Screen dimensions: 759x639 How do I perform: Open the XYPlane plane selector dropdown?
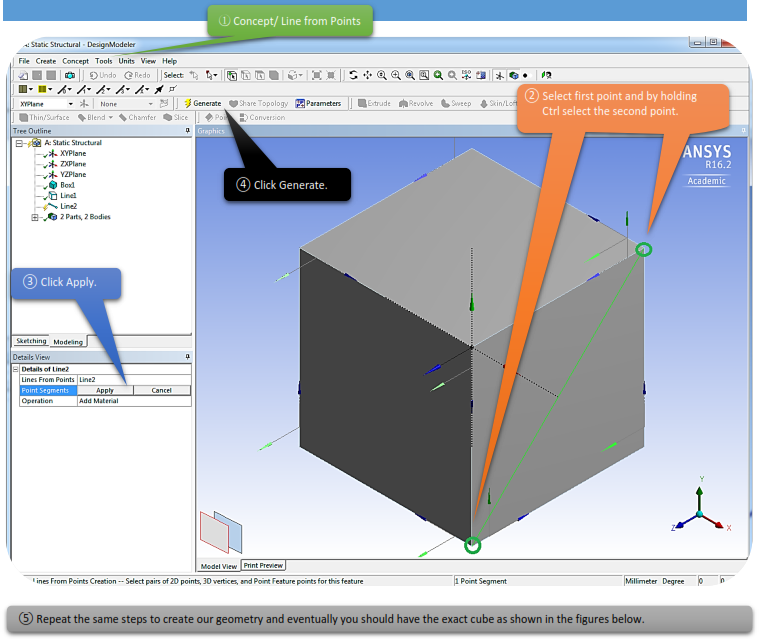70,103
